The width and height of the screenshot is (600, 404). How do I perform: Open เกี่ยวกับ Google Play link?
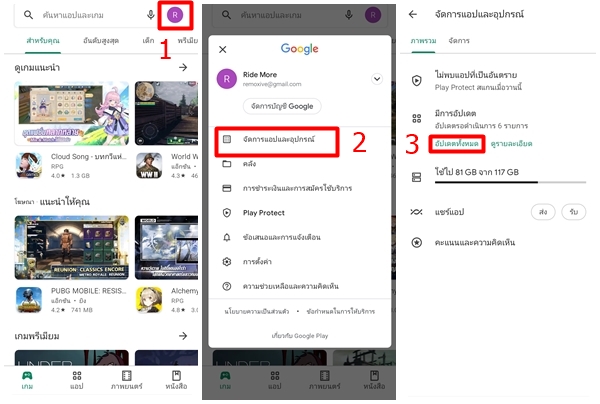[x=300, y=336]
